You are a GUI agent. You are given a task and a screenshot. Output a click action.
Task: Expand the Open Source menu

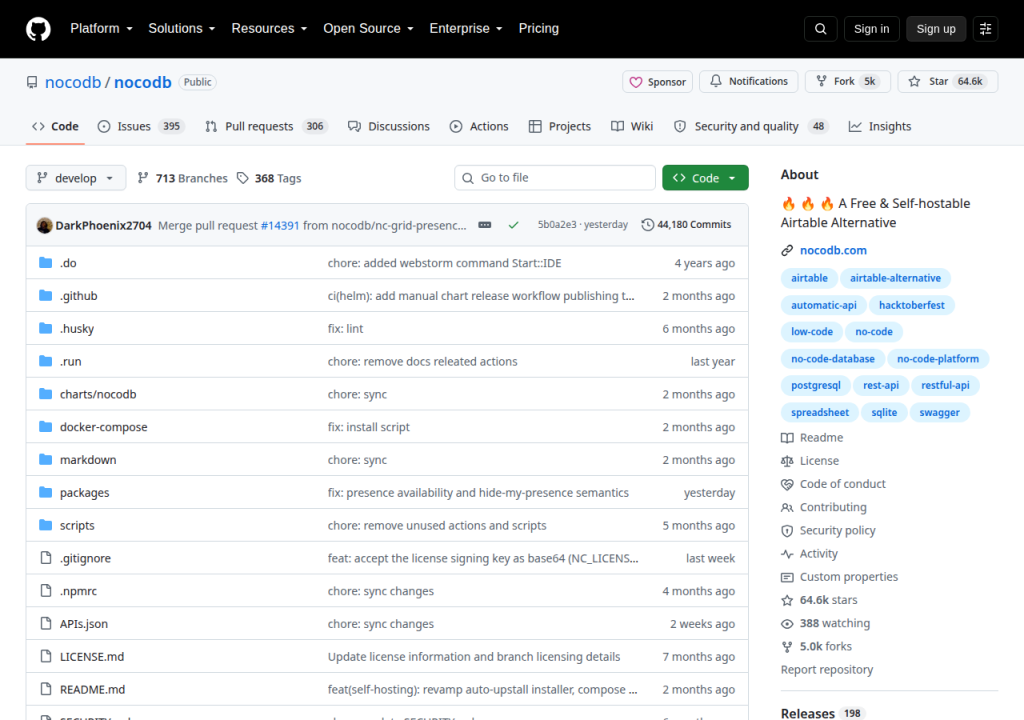[368, 29]
